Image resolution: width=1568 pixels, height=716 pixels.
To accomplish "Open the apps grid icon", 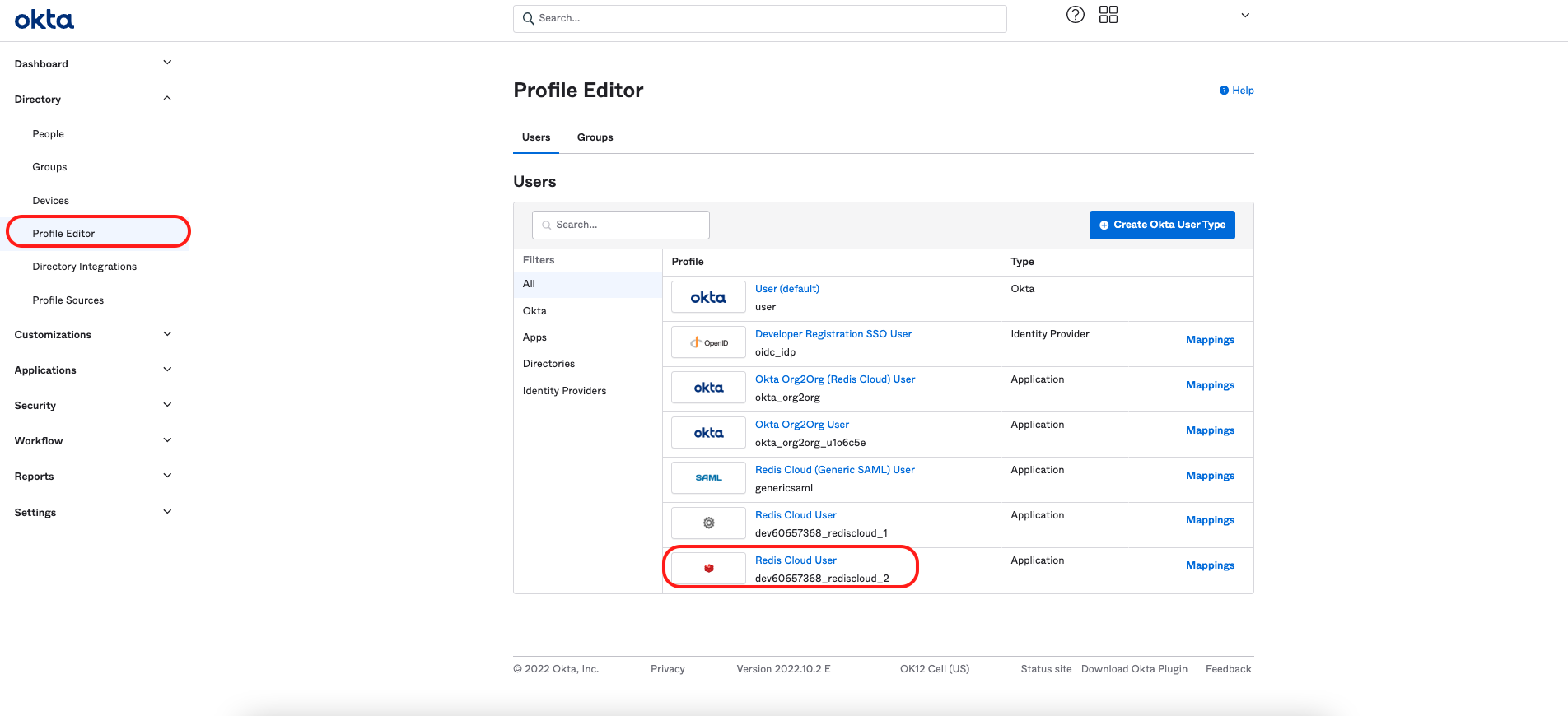I will pos(1108,15).
